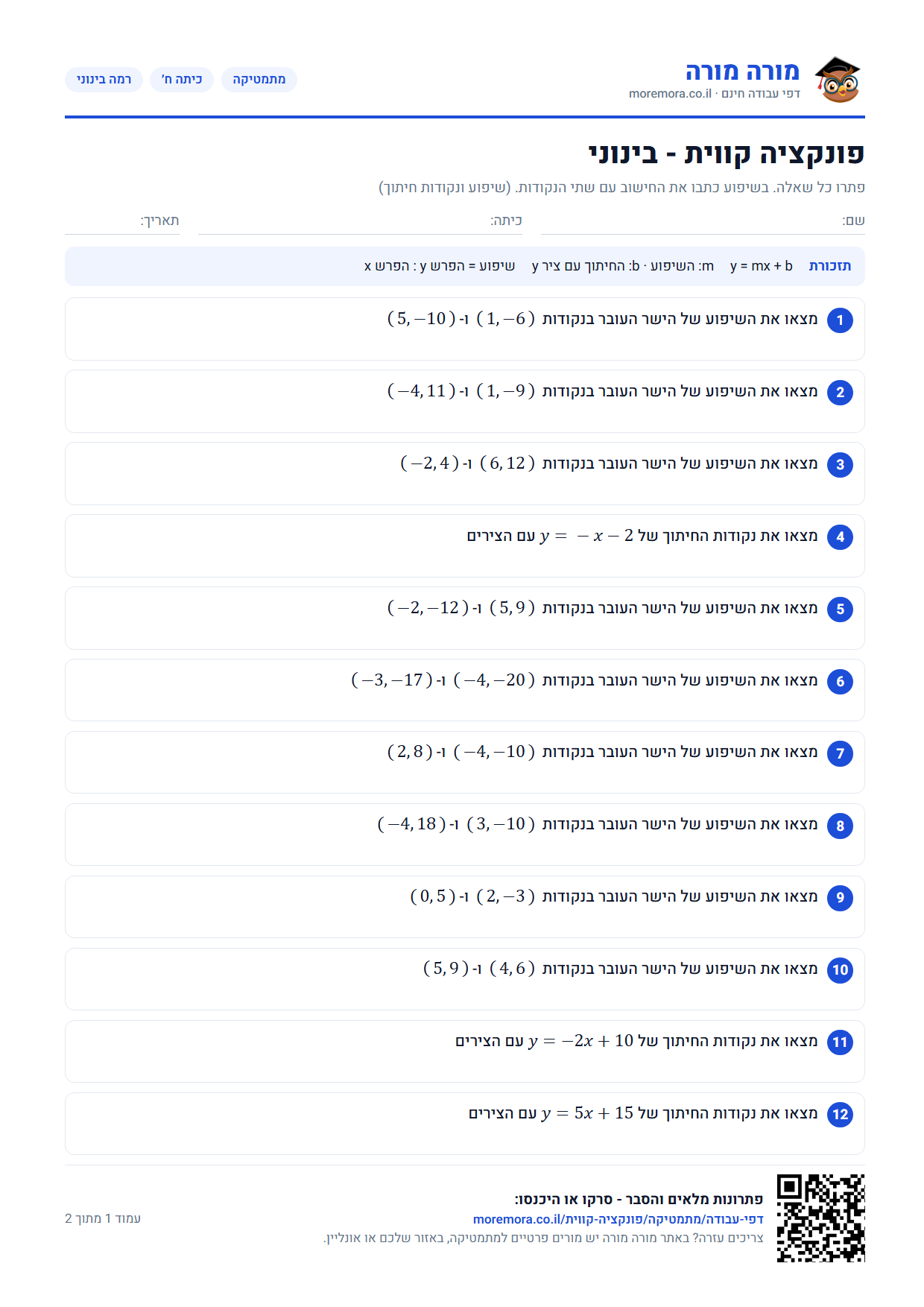Click the פונקציה קווית - בינוני heading
Viewport: 924px width, 1307px height.
coord(727,154)
